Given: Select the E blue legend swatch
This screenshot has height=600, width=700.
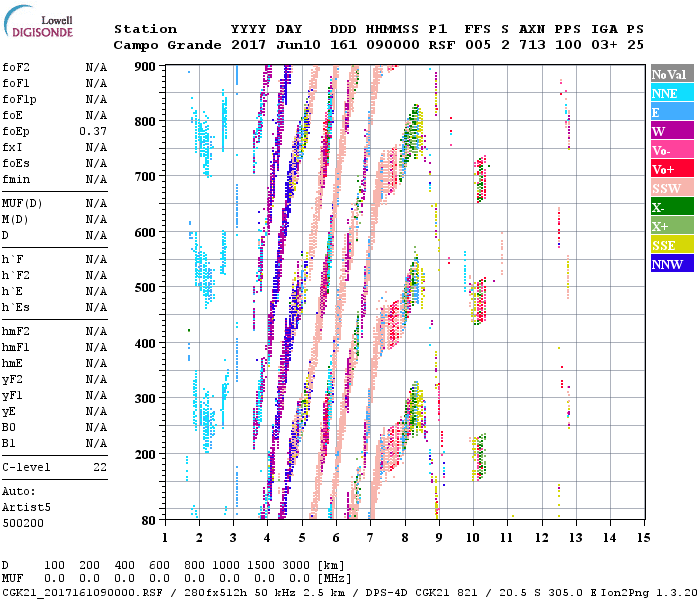Looking at the screenshot, I should [x=672, y=112].
